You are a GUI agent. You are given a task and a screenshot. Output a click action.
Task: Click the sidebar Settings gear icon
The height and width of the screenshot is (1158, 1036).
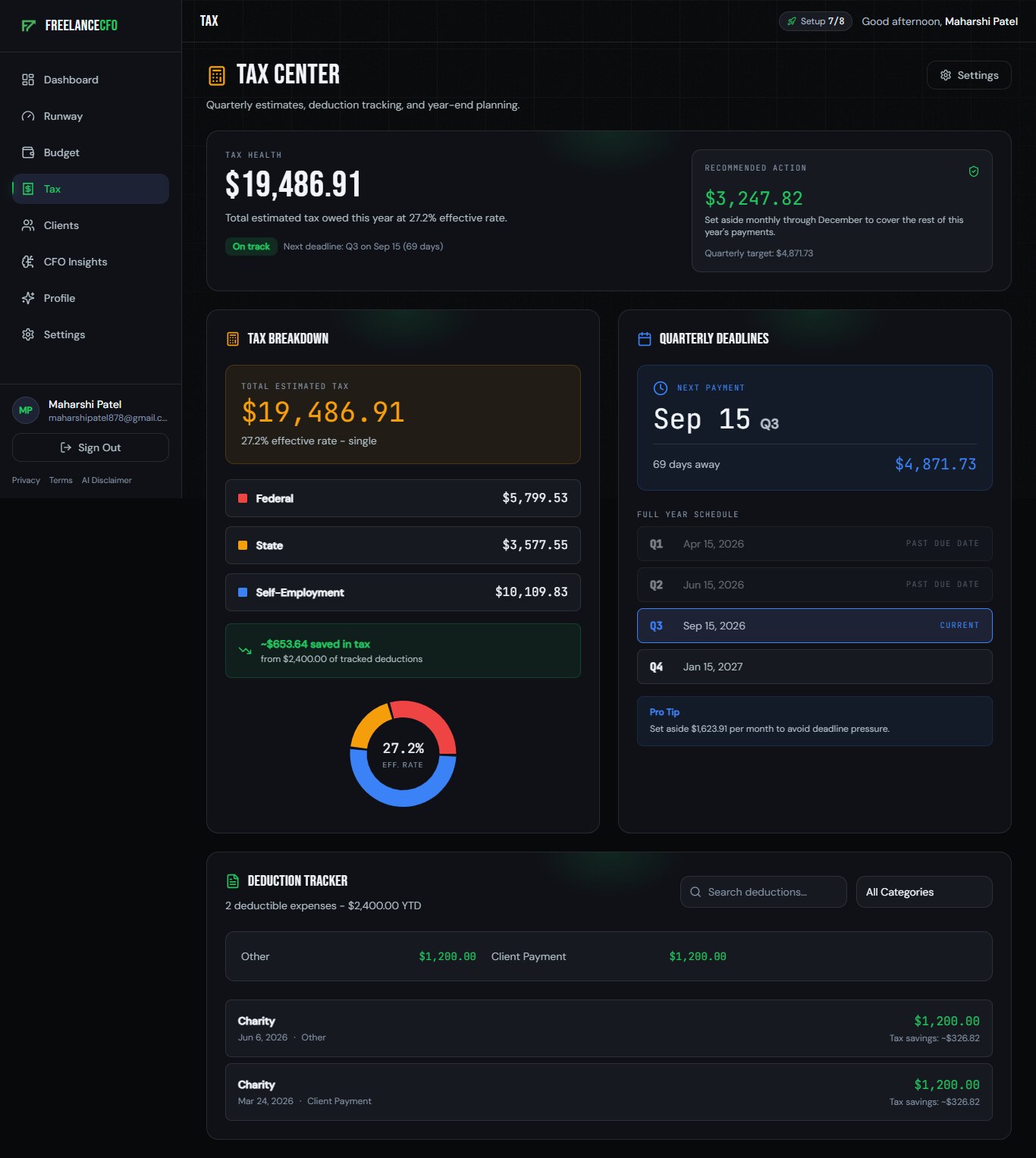pos(28,334)
